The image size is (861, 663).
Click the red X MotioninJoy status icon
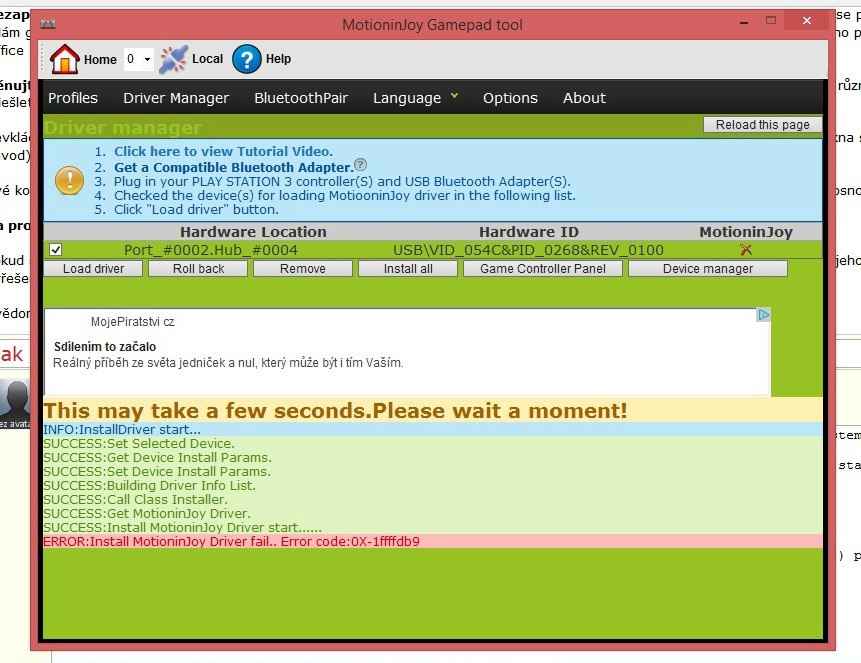(746, 250)
